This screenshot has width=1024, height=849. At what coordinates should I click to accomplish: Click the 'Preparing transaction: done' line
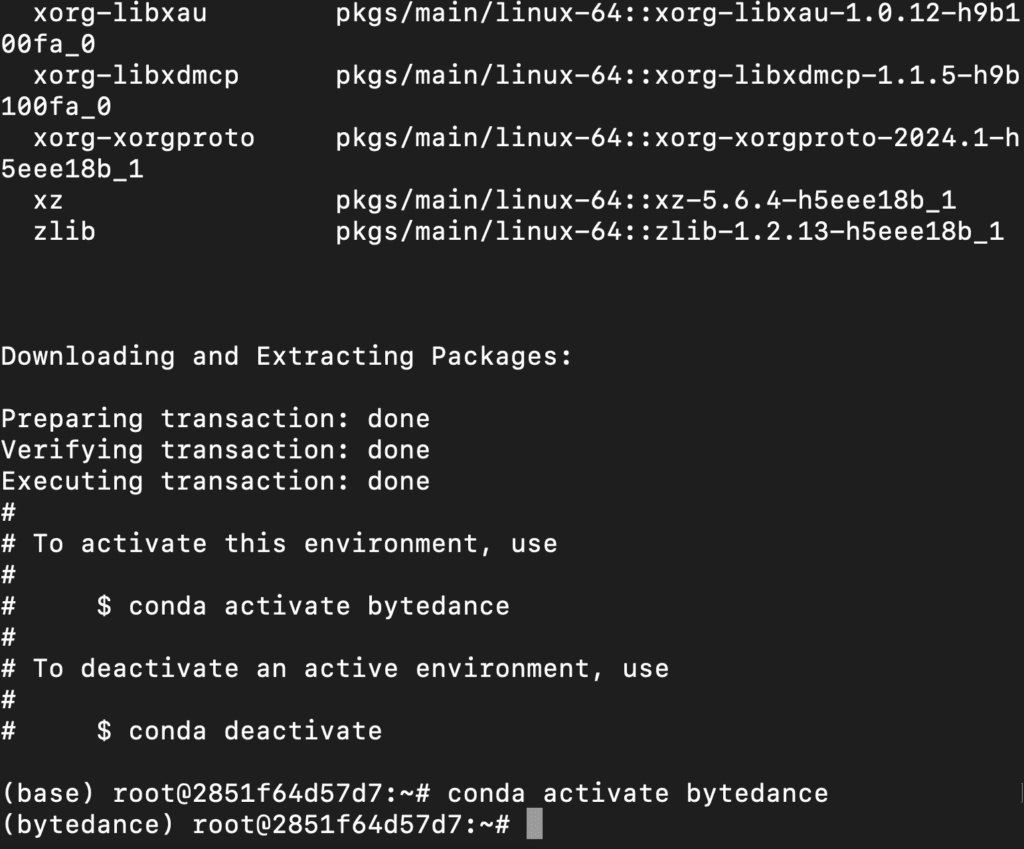[216, 419]
